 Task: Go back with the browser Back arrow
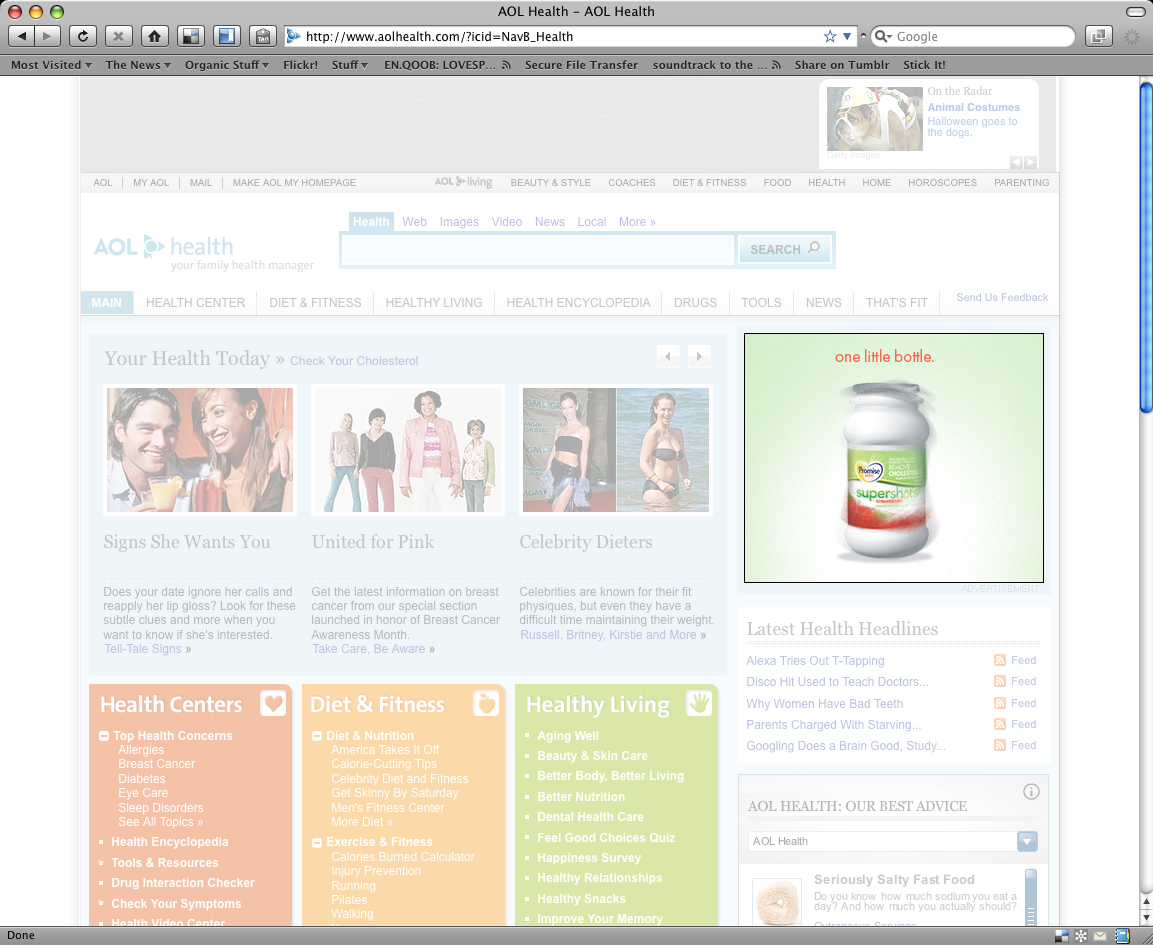coord(21,36)
